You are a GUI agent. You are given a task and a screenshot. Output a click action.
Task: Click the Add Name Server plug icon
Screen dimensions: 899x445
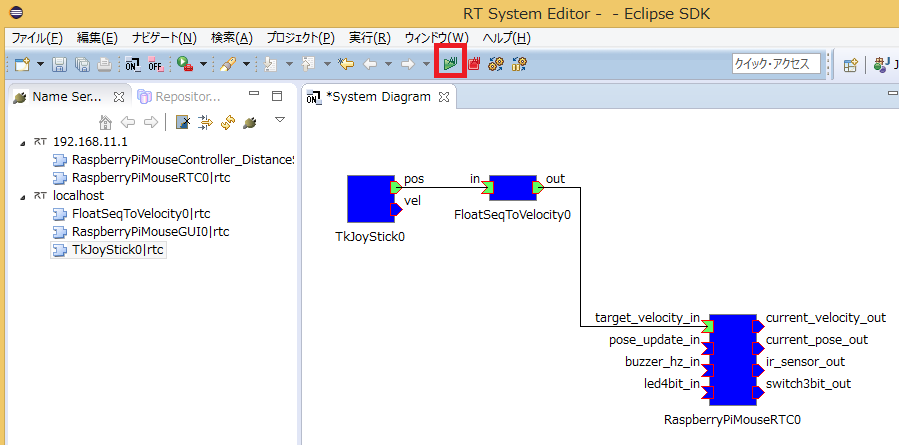click(x=249, y=122)
